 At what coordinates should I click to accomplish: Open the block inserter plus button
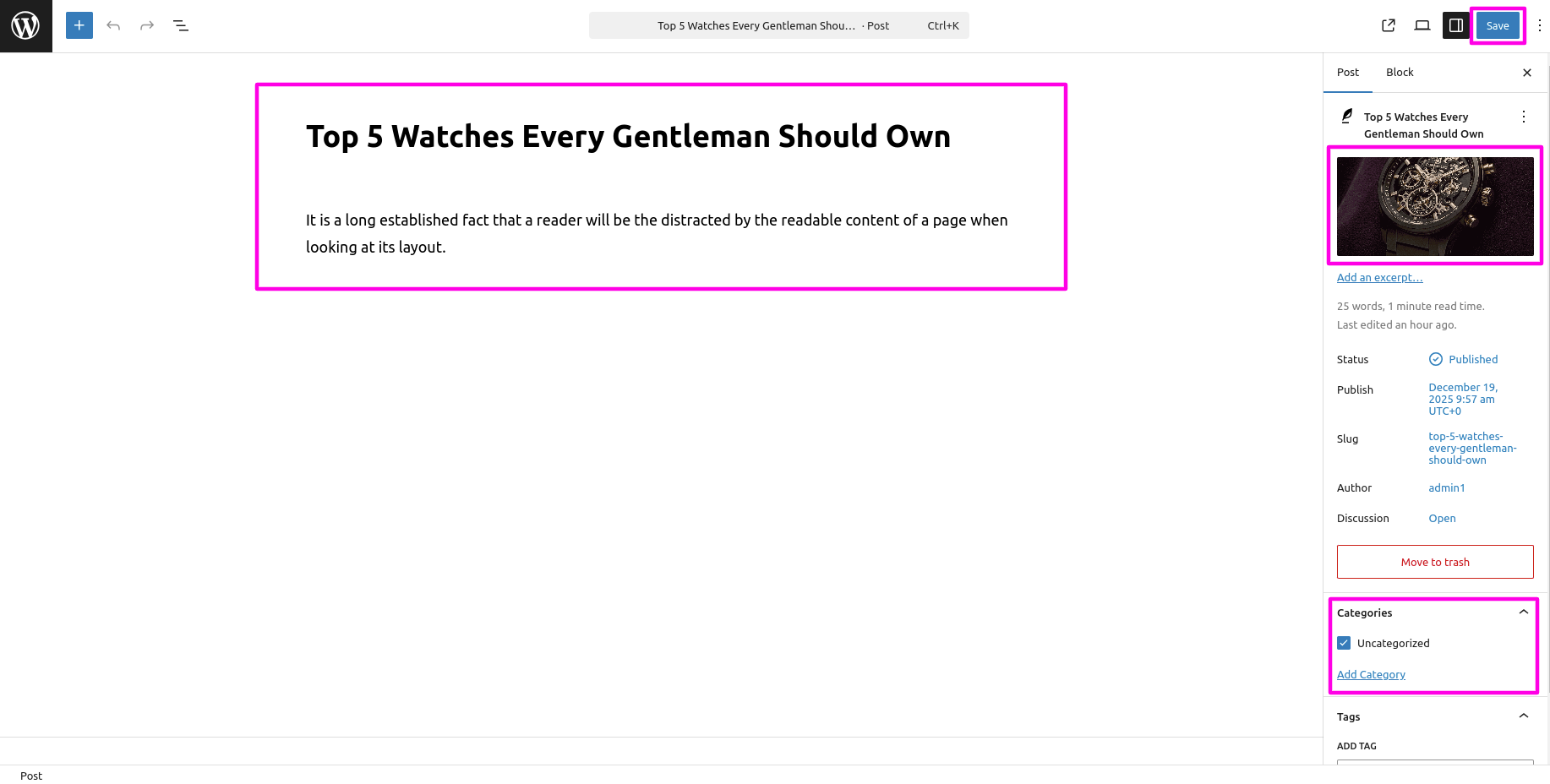(x=79, y=25)
